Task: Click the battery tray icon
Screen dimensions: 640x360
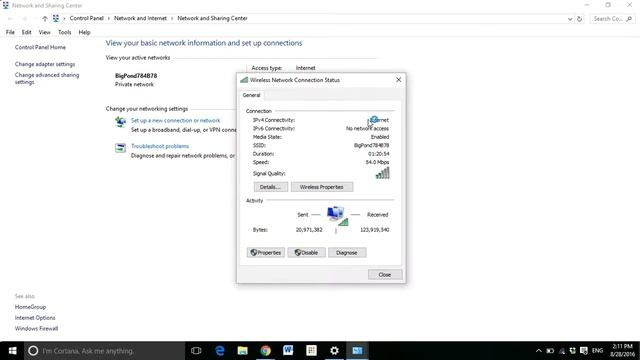Action: pyautogui.click(x=550, y=351)
